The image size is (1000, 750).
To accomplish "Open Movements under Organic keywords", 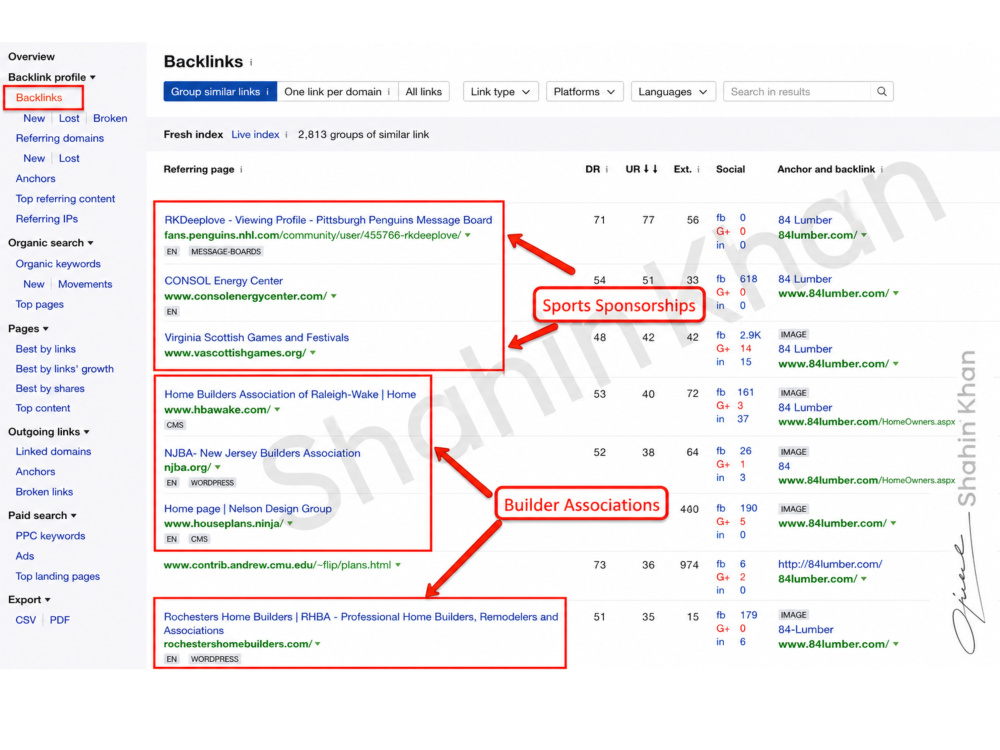I will click(x=85, y=284).
